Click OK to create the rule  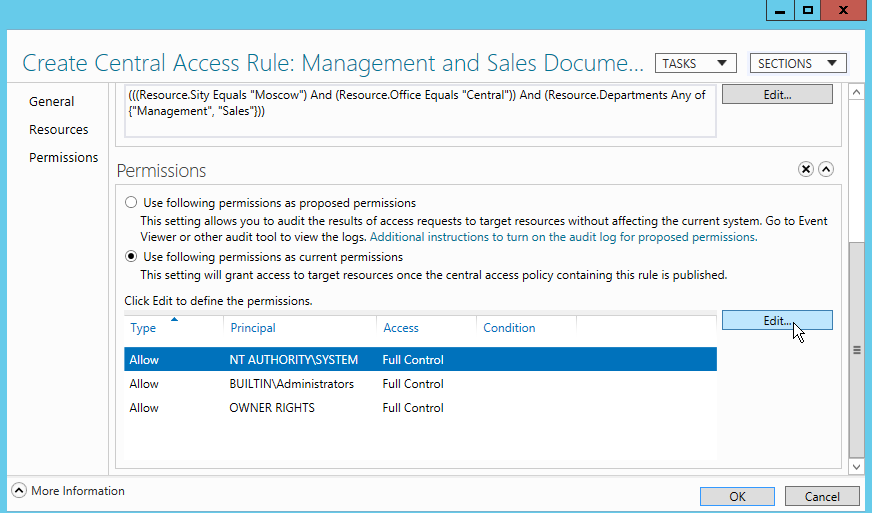click(737, 496)
